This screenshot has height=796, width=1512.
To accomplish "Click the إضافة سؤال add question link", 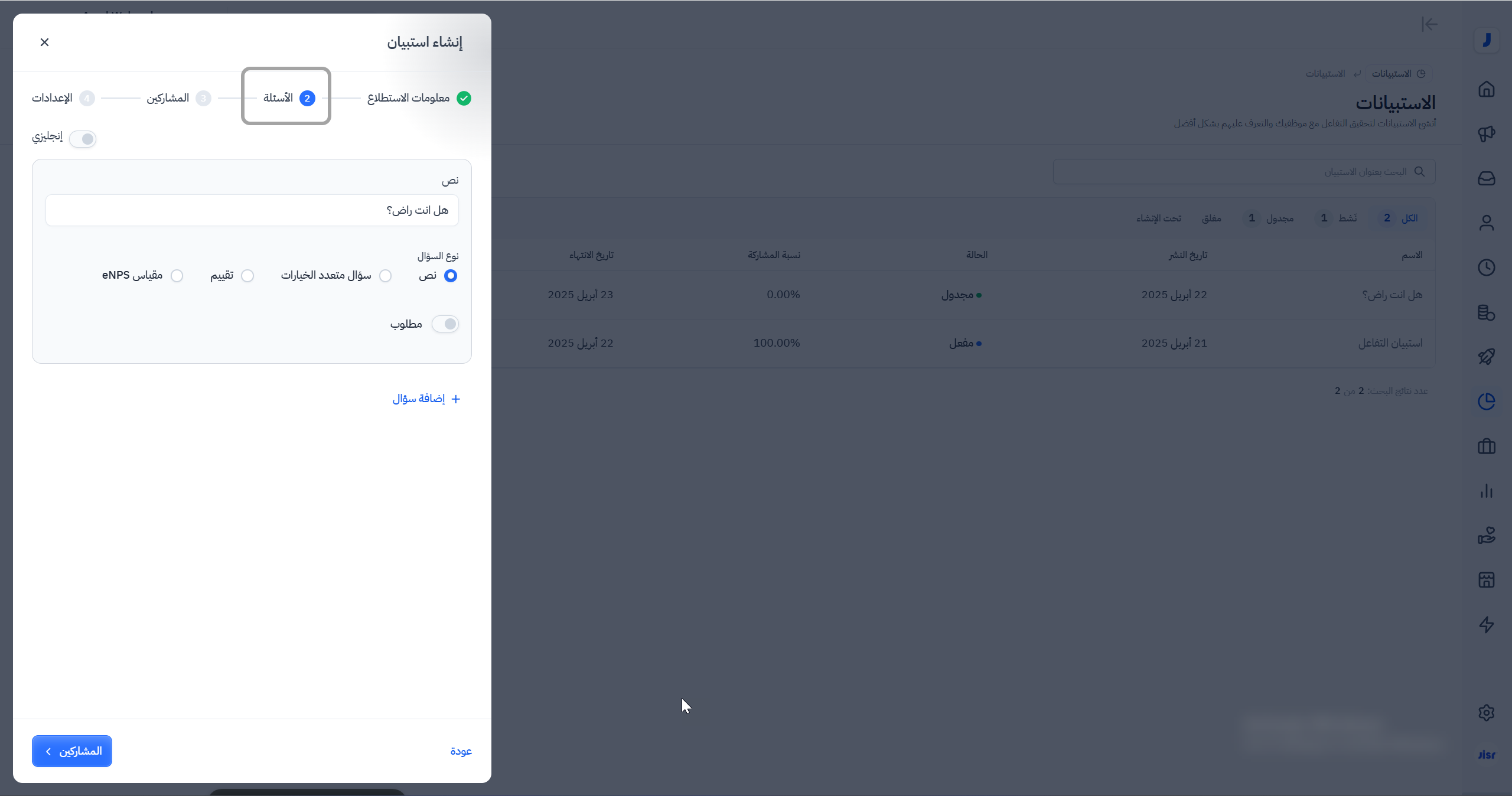I will coord(426,399).
